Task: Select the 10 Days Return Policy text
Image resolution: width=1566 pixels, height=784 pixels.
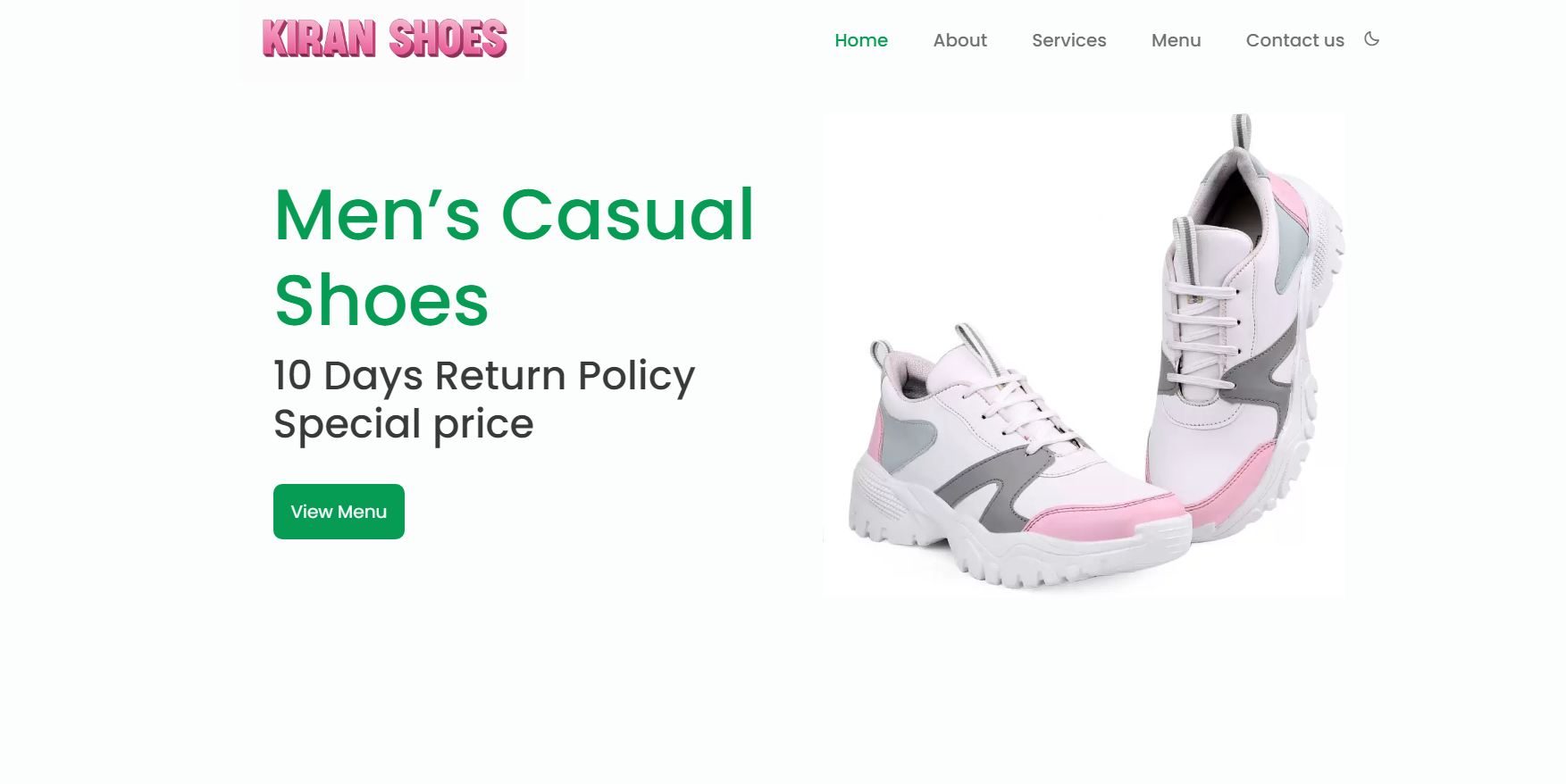Action: tap(484, 376)
